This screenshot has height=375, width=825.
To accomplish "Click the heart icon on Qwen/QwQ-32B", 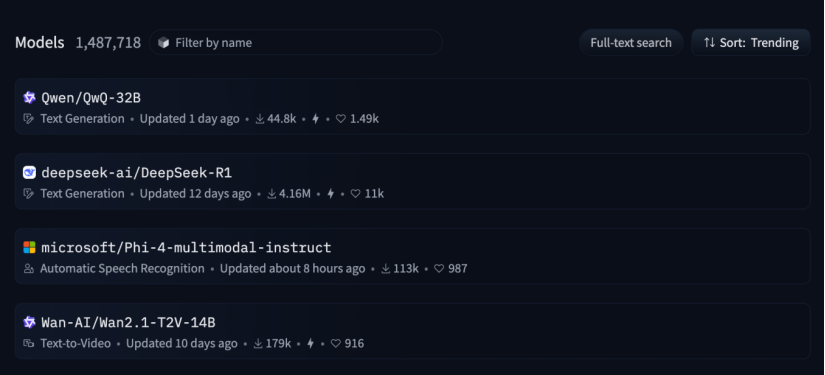I will [x=341, y=119].
